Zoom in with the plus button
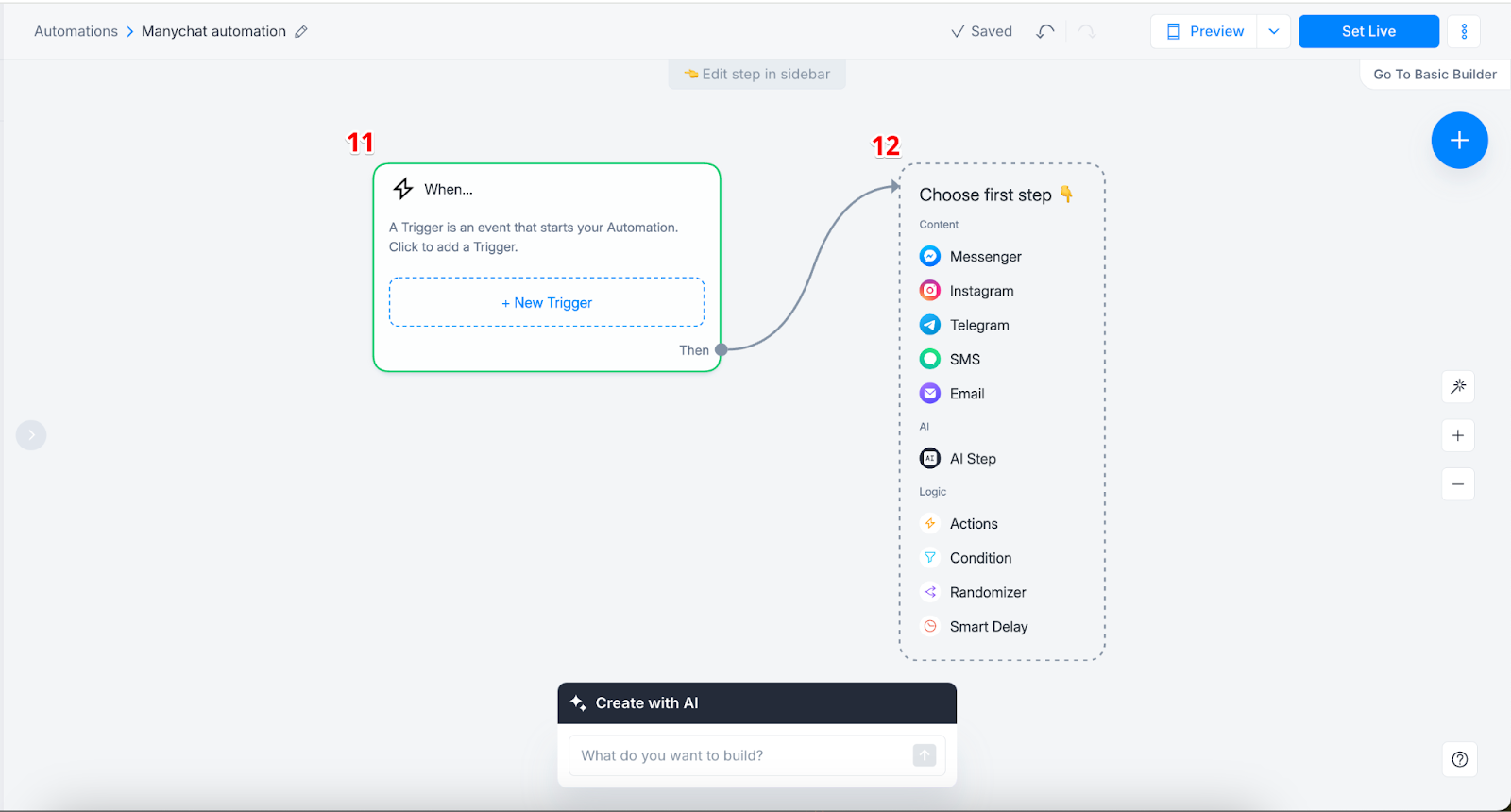The height and width of the screenshot is (812, 1511). [1458, 435]
